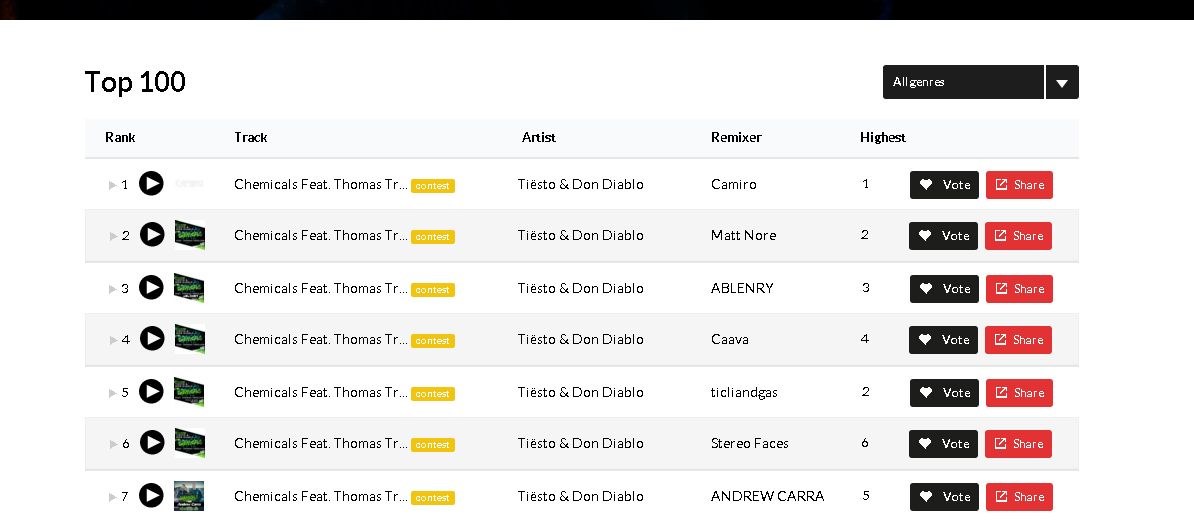The height and width of the screenshot is (520, 1194).
Task: Open the All genres dropdown arrow
Action: [x=1062, y=82]
